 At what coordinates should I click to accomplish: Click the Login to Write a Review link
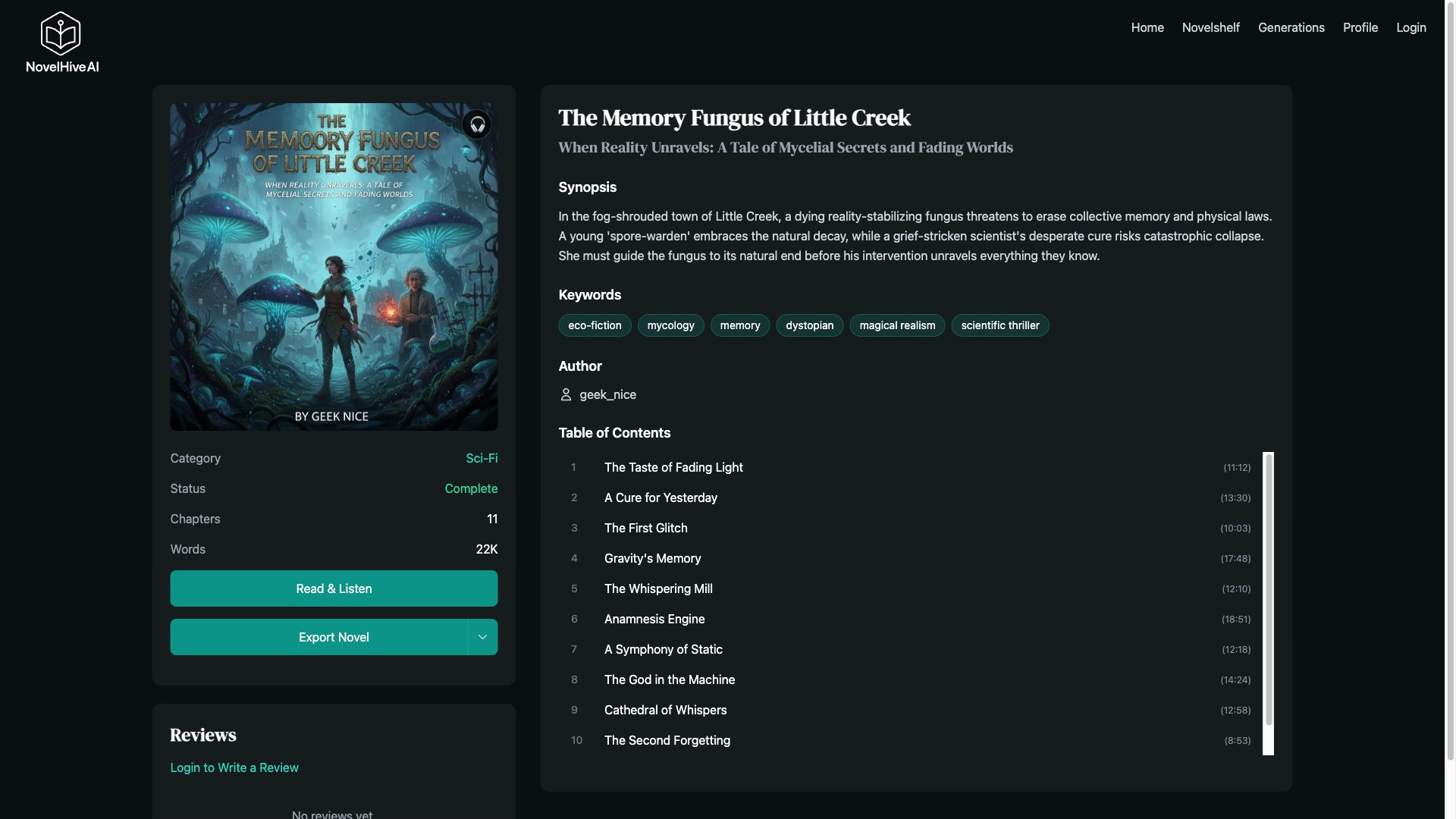[x=234, y=767]
